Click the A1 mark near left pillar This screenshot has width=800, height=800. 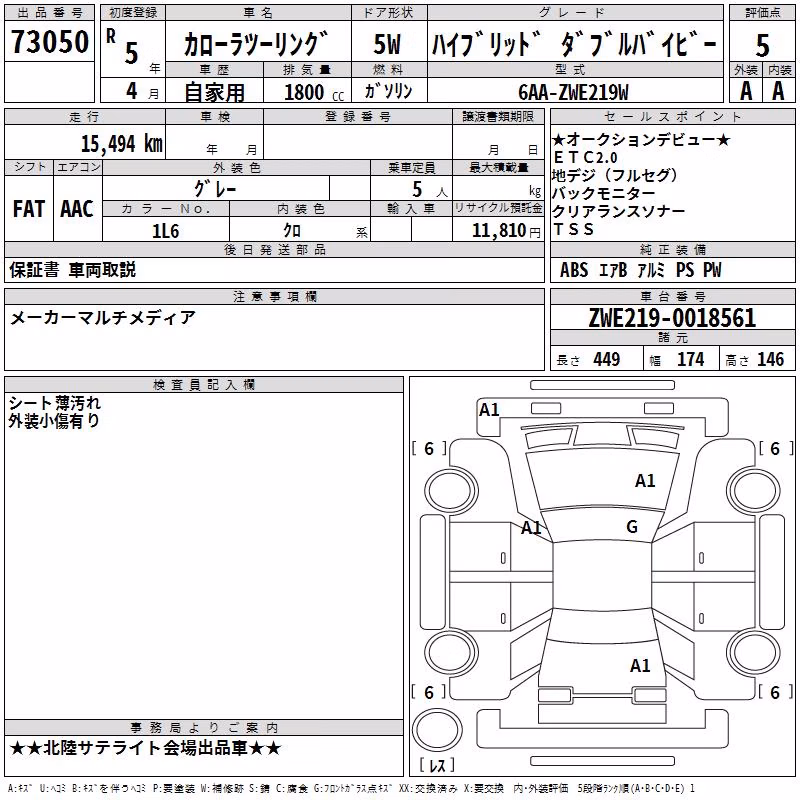tap(531, 528)
